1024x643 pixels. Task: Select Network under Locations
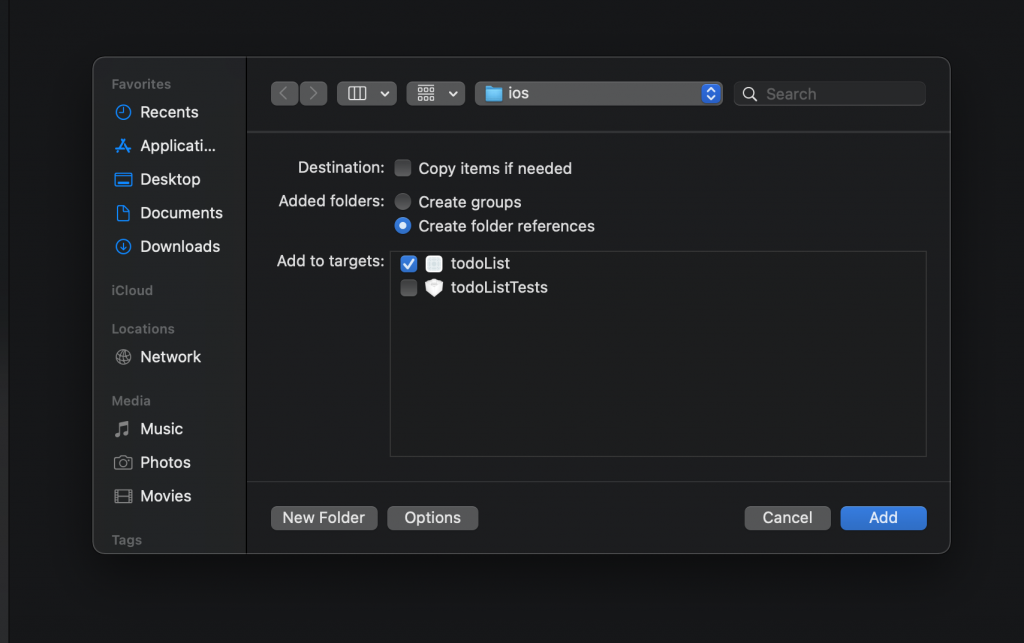coord(170,357)
